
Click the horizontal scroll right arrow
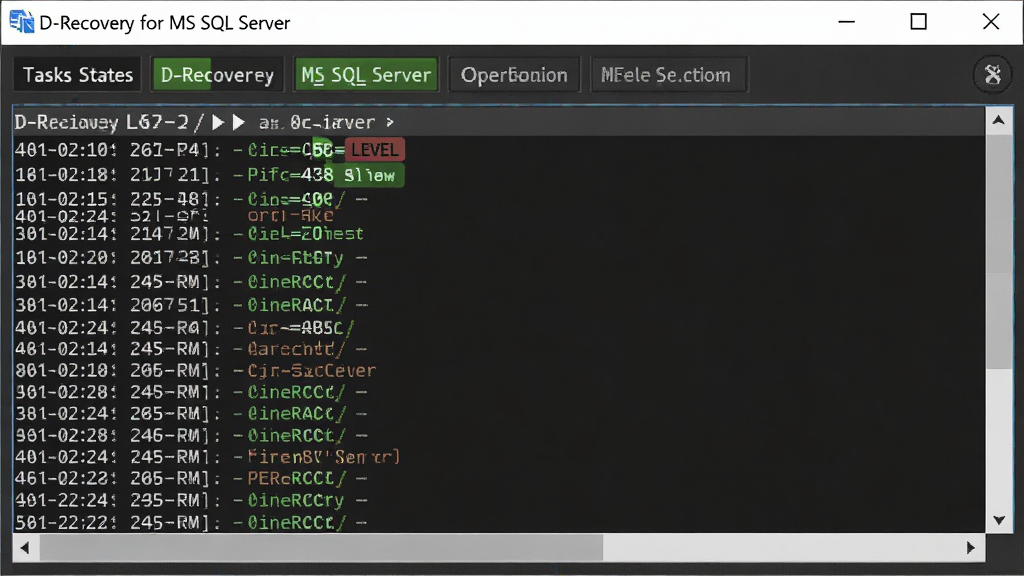click(x=970, y=547)
